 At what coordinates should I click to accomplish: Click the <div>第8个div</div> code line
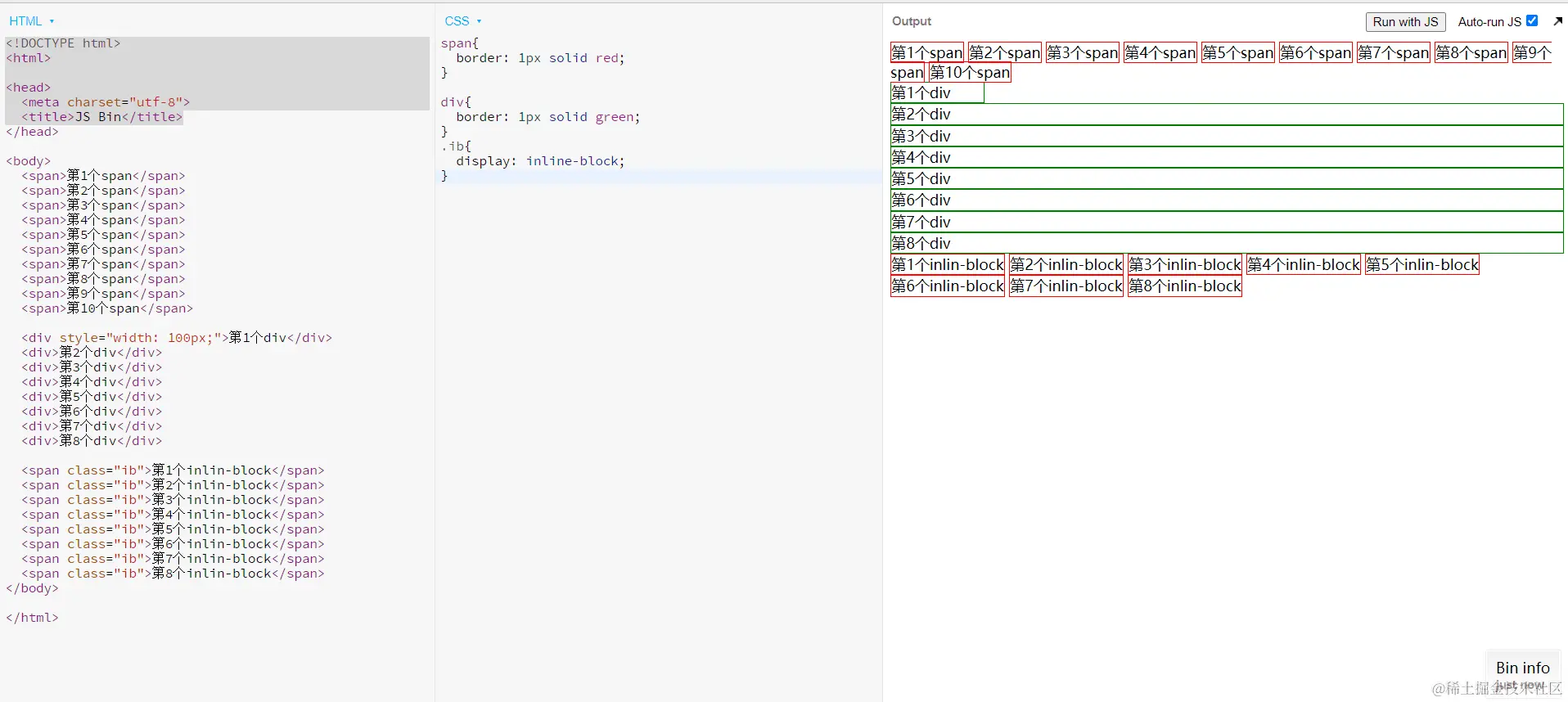click(92, 441)
